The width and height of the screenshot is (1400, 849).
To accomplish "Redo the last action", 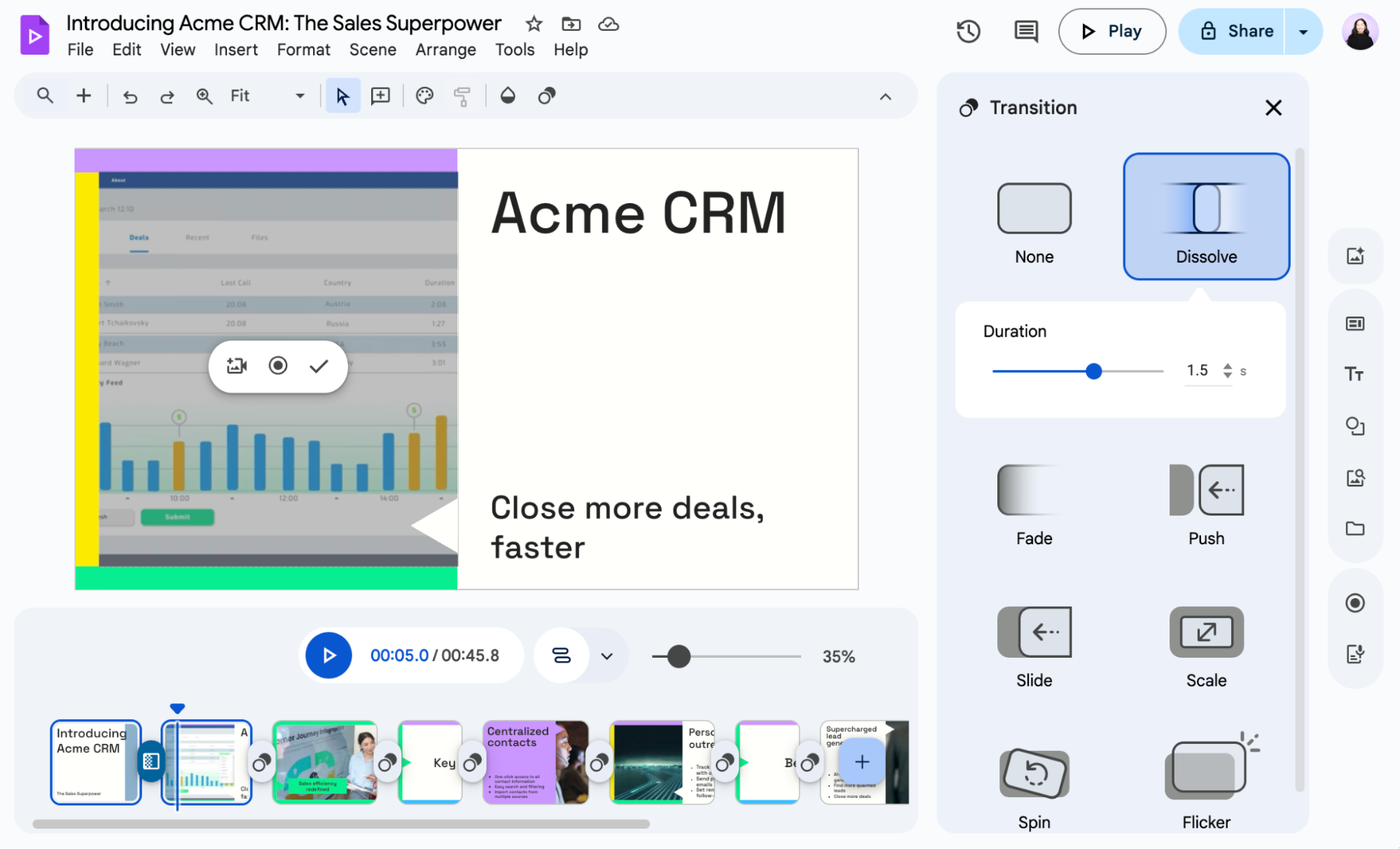I will (x=167, y=96).
